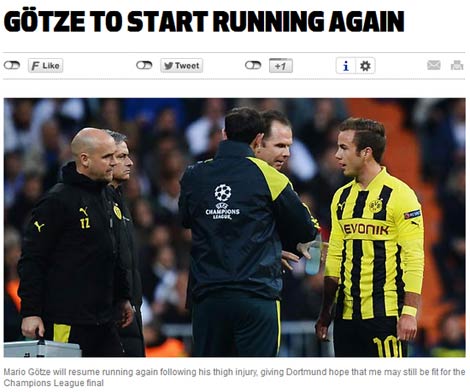Enable the Facebook Like toggle switch
This screenshot has width=470, height=392.
click(x=12, y=65)
